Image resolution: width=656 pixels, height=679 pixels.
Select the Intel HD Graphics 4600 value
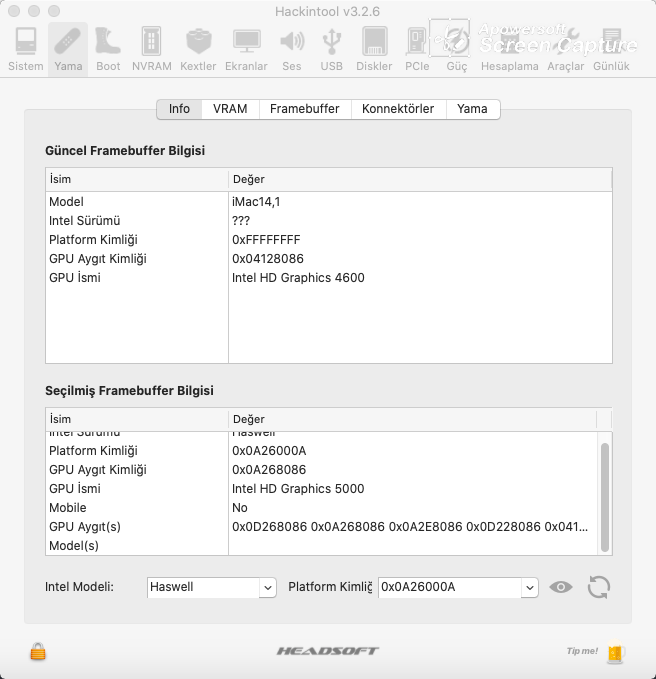pos(298,278)
